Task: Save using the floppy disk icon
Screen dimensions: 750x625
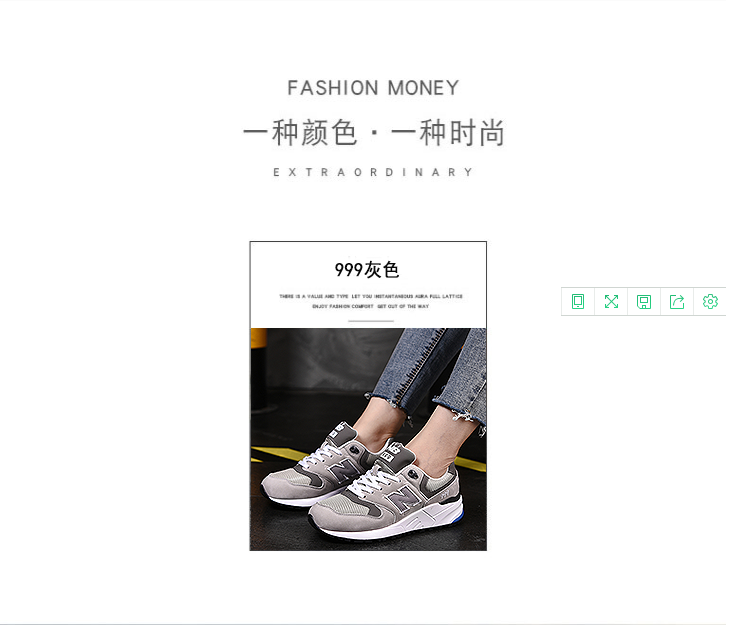Action: [644, 302]
